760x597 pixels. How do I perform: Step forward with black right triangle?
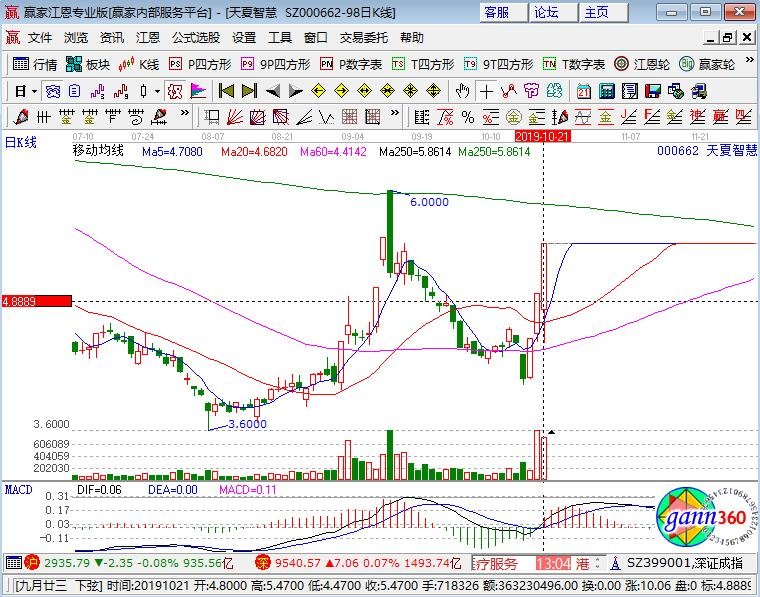point(295,91)
